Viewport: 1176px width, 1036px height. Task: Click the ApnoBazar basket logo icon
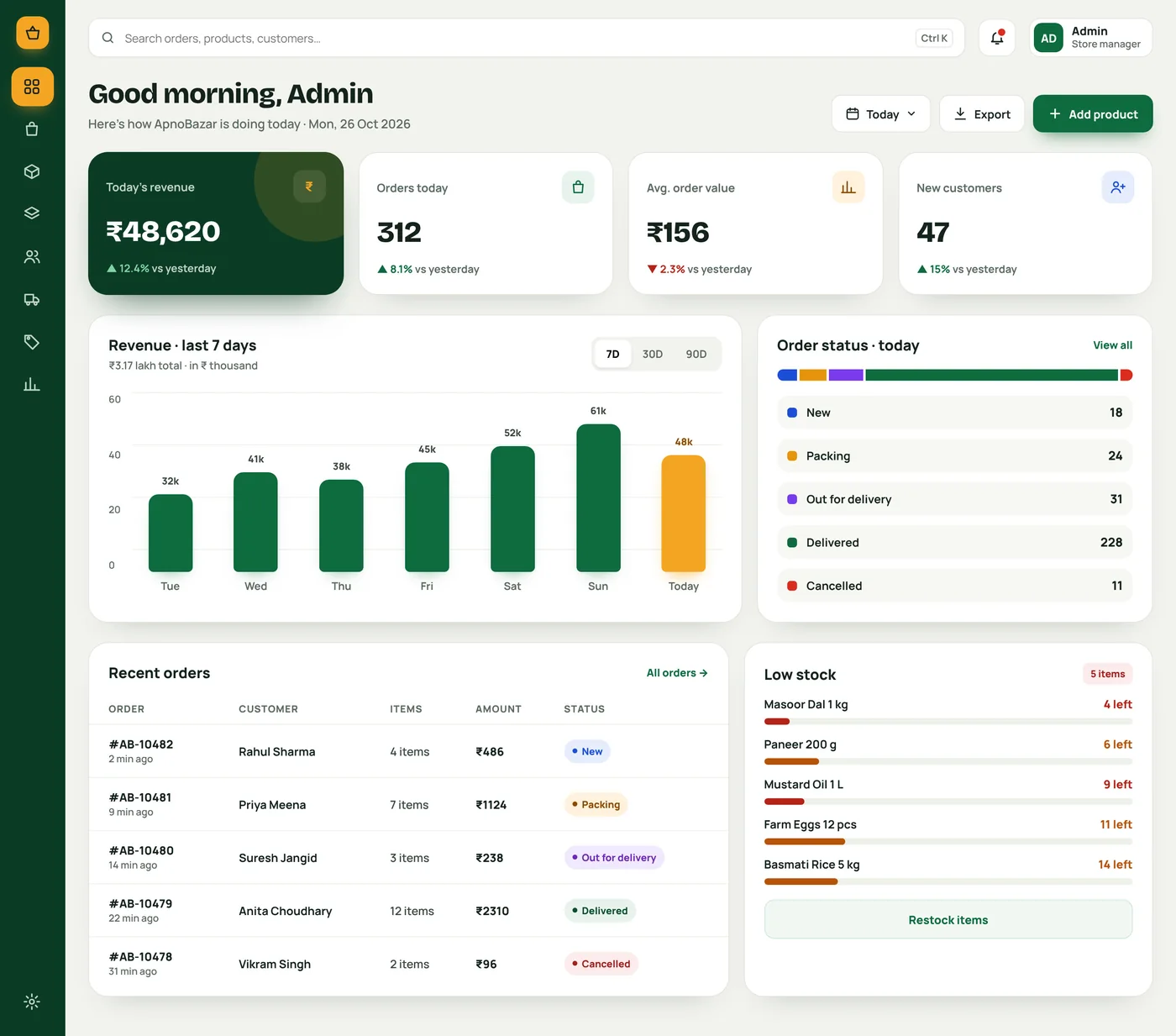pyautogui.click(x=33, y=34)
